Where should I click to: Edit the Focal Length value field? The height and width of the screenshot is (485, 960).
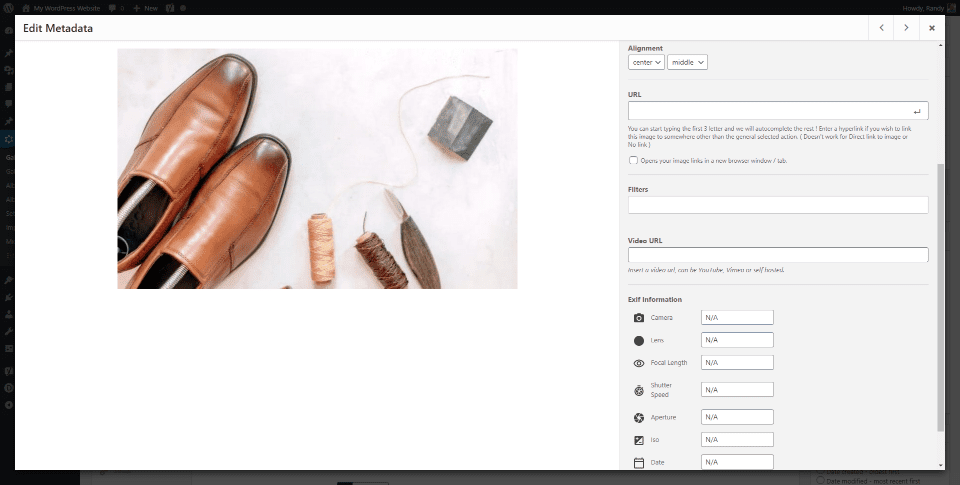click(737, 363)
